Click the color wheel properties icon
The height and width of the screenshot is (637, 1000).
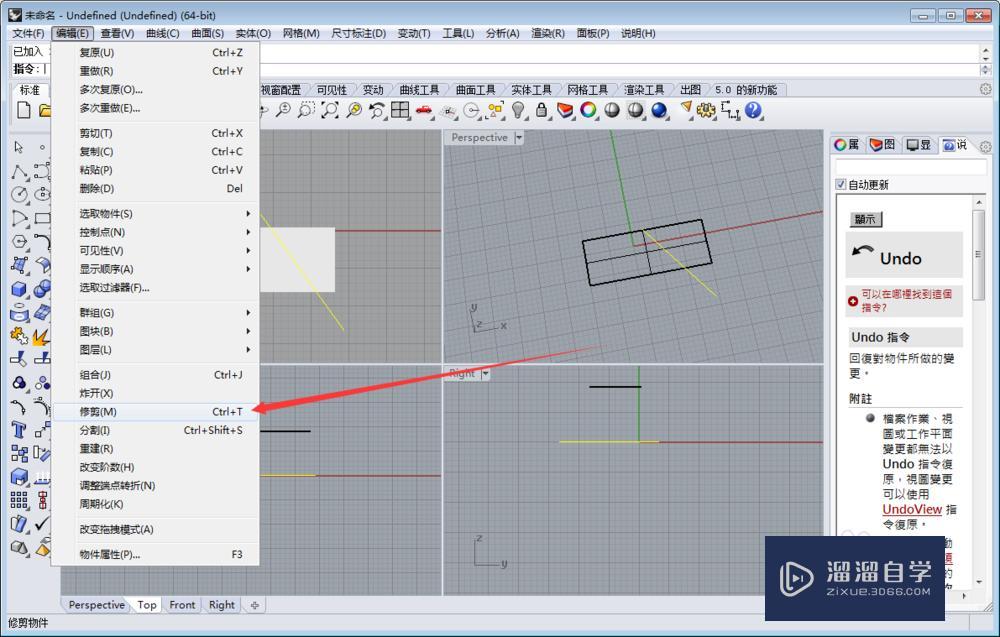588,110
